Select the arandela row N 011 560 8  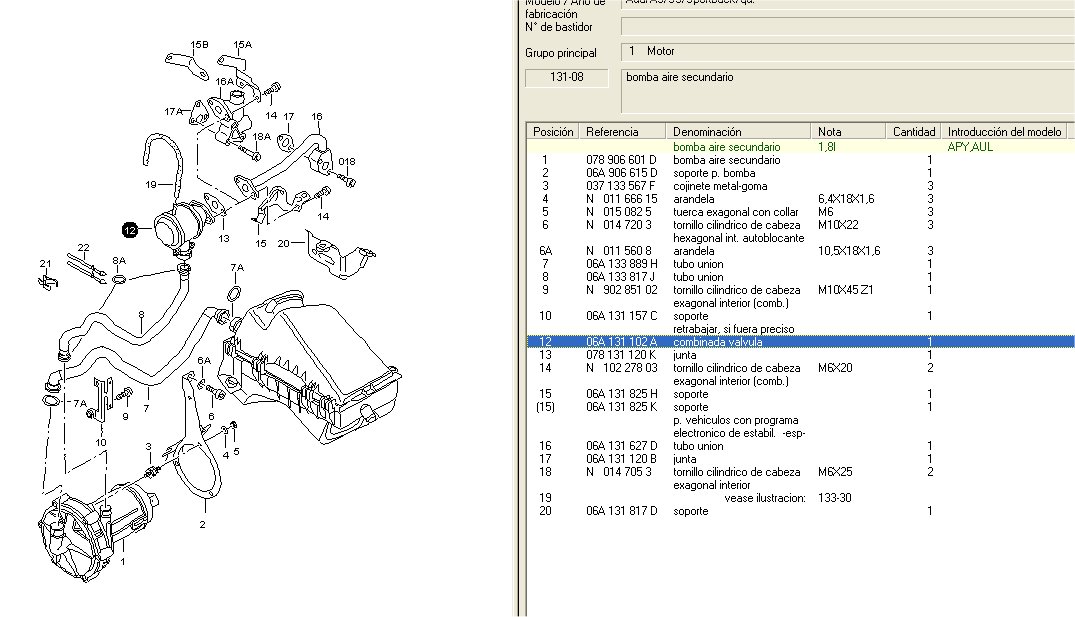[800, 251]
